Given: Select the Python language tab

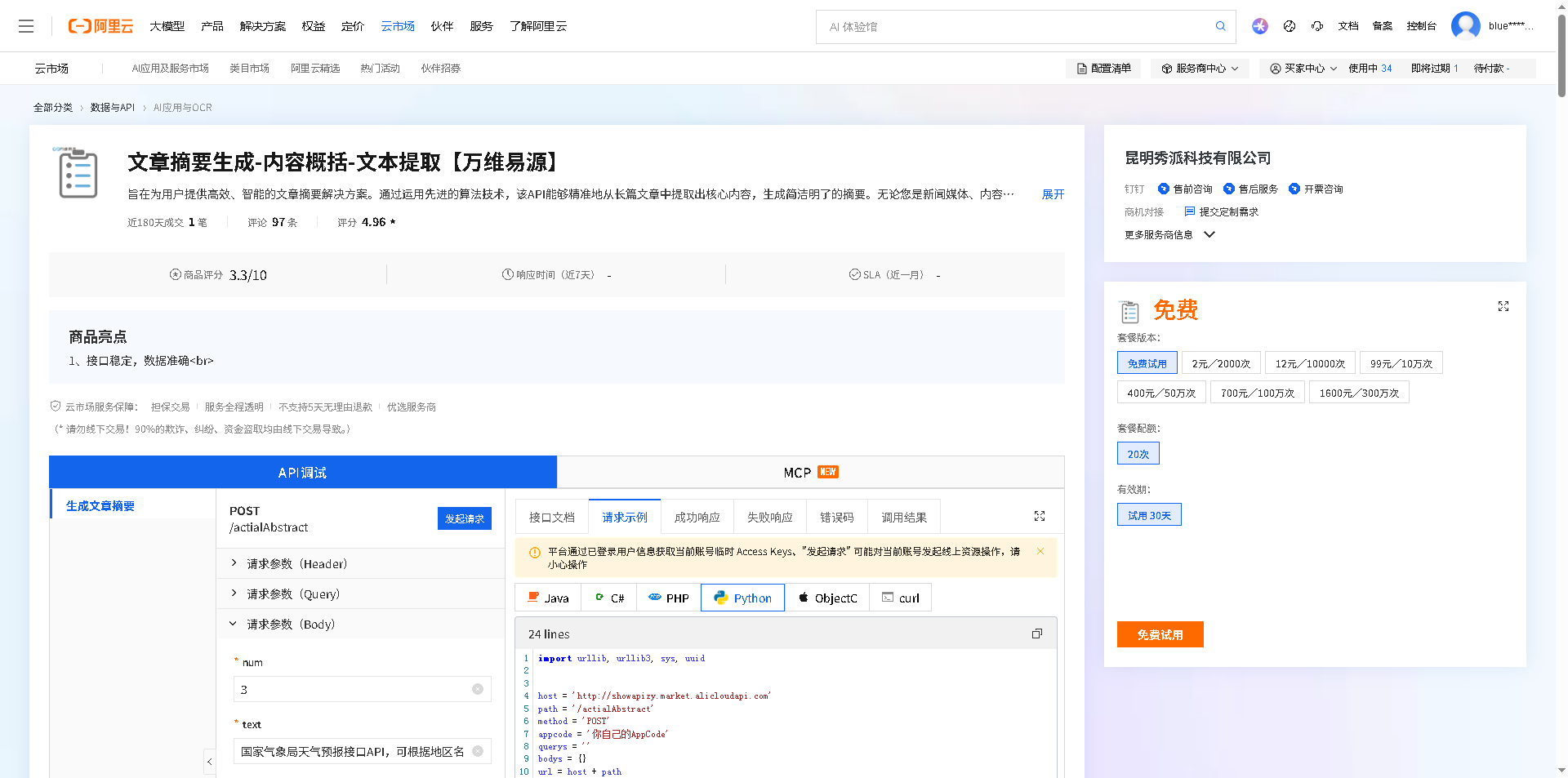Looking at the screenshot, I should pos(742,598).
